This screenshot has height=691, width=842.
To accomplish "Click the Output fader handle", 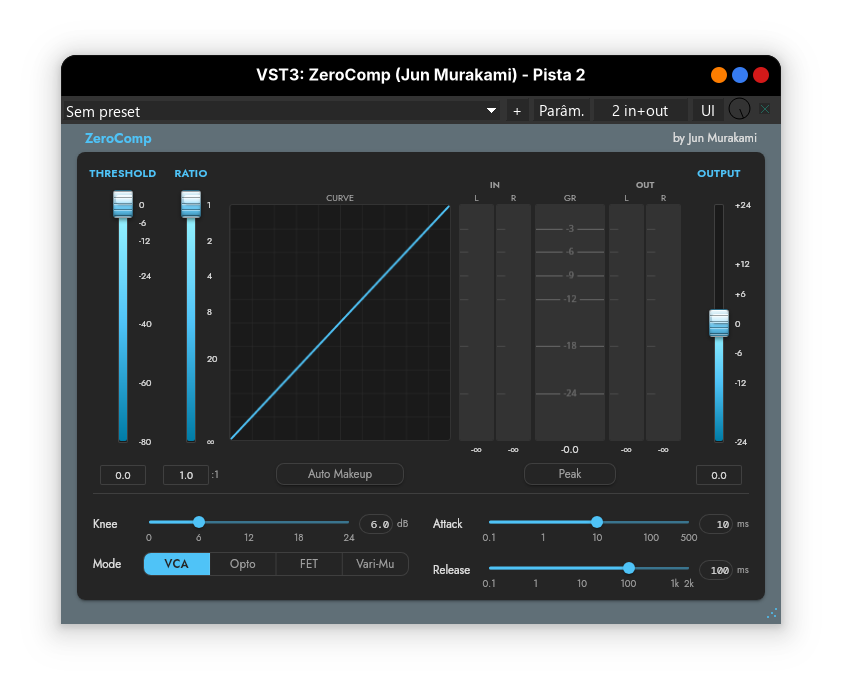I will [719, 323].
